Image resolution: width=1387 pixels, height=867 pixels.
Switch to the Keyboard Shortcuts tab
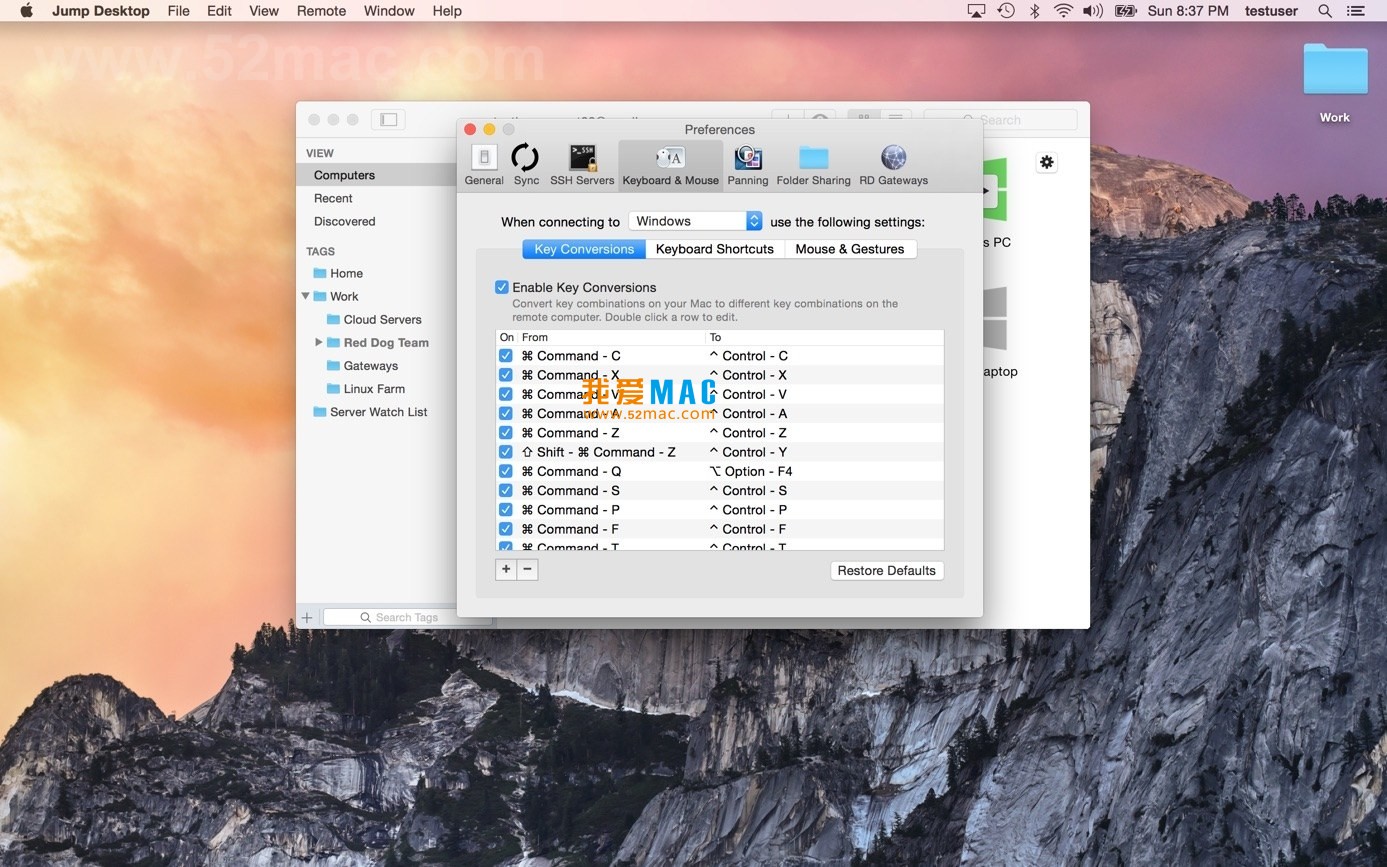point(714,249)
